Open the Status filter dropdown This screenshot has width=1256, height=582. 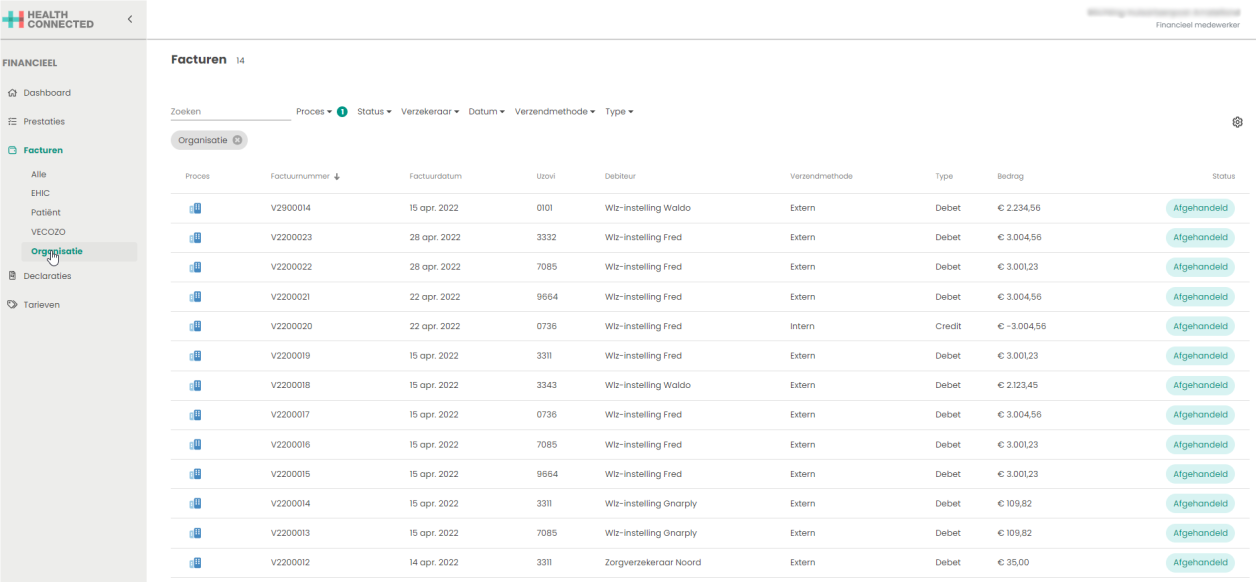pyautogui.click(x=374, y=112)
